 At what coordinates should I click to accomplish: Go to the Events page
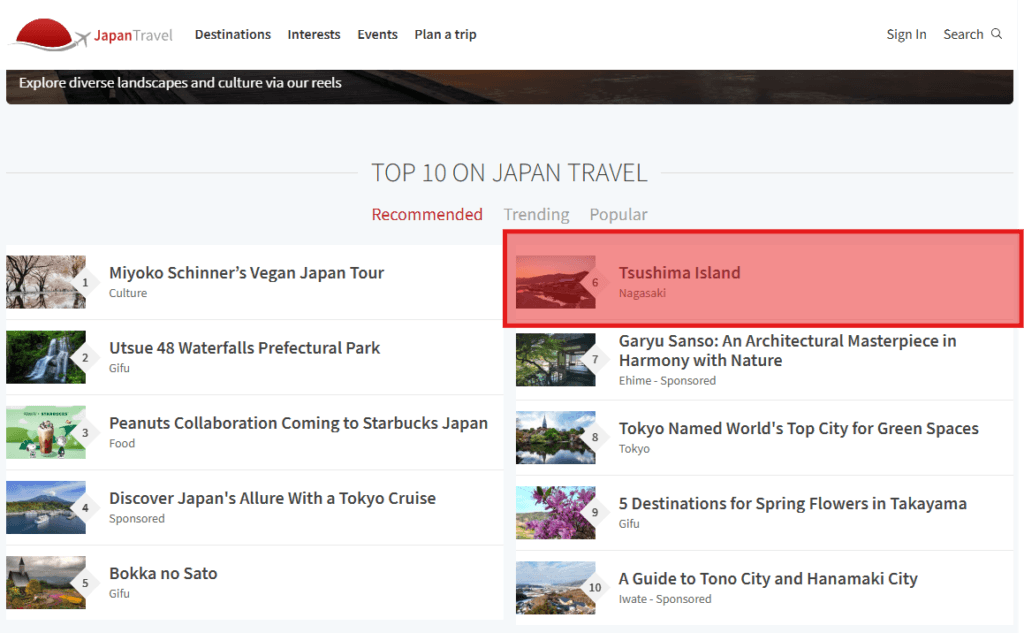(x=377, y=34)
